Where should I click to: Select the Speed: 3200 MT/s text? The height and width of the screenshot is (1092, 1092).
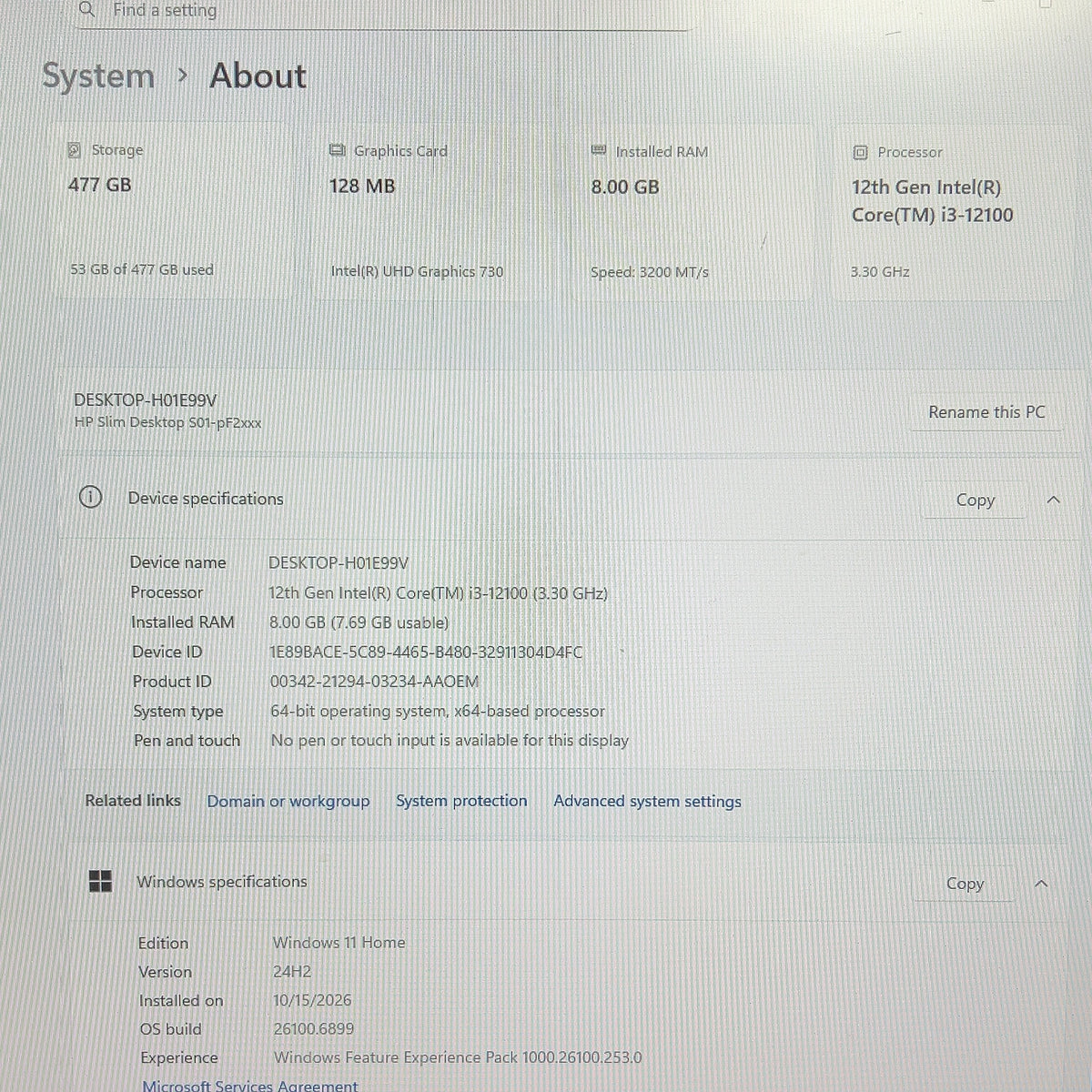pos(650,272)
